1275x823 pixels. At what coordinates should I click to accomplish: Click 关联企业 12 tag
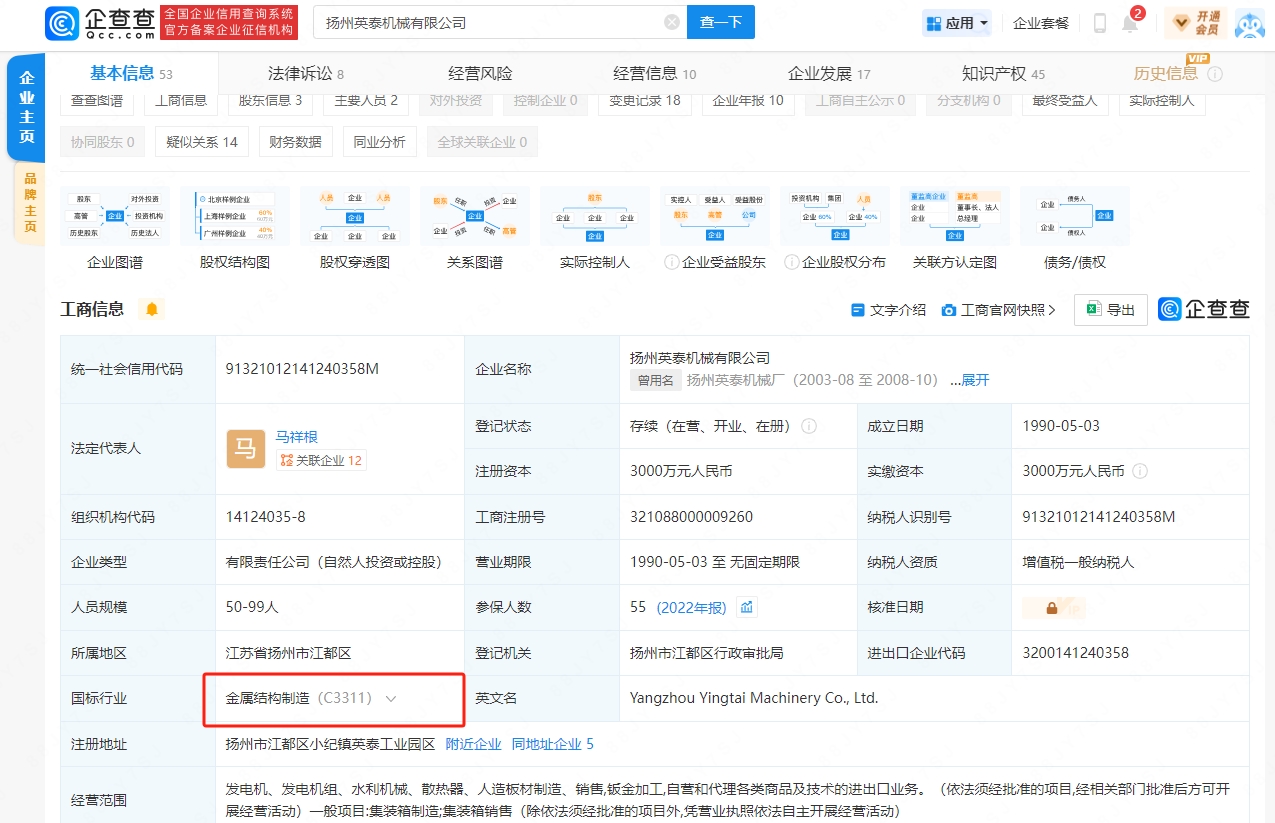pyautogui.click(x=321, y=460)
